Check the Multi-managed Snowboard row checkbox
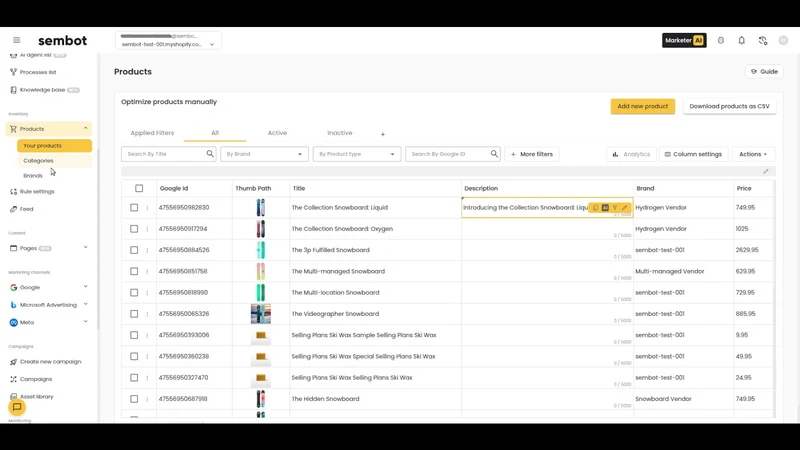 click(x=134, y=271)
